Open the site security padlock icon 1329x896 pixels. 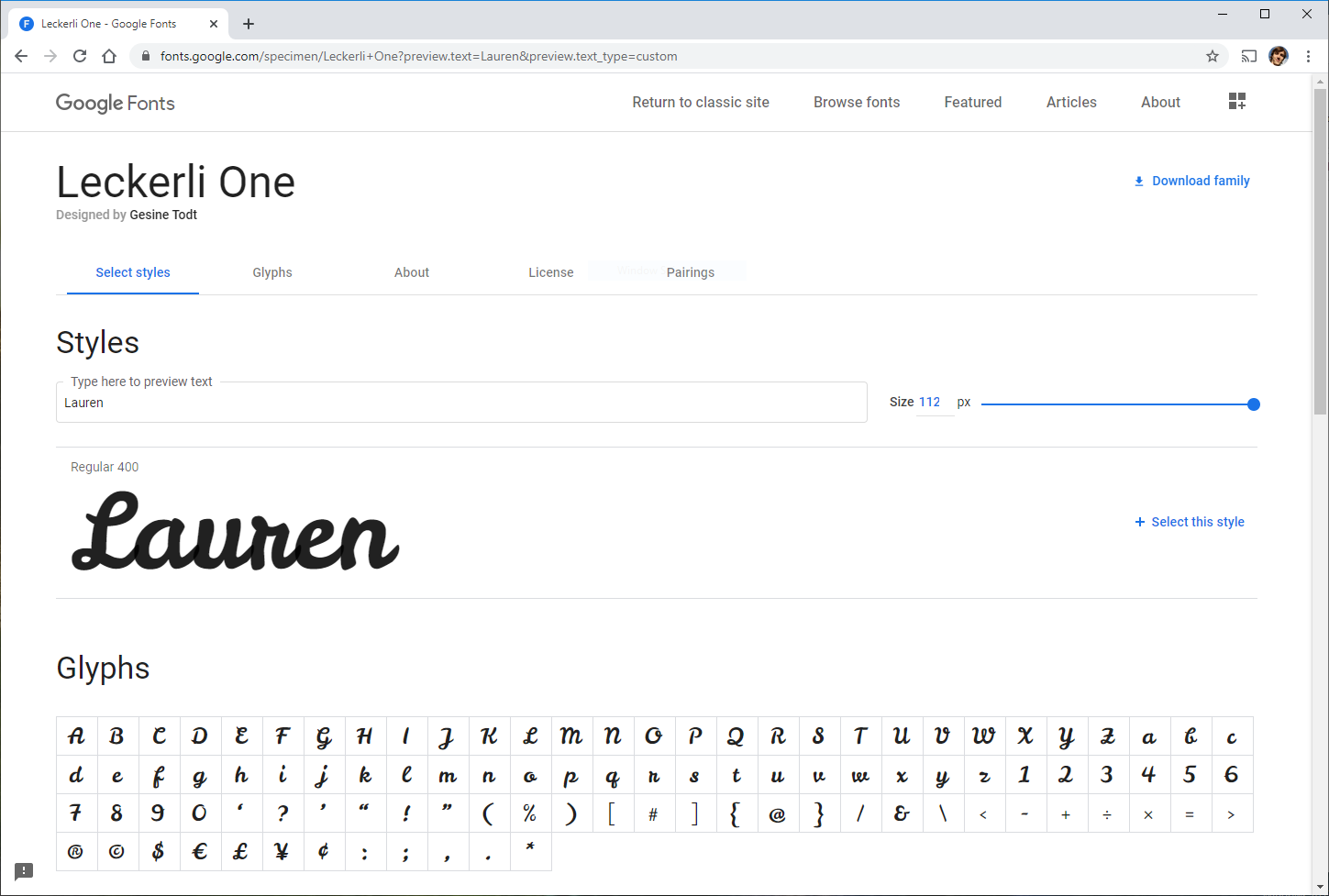point(144,56)
